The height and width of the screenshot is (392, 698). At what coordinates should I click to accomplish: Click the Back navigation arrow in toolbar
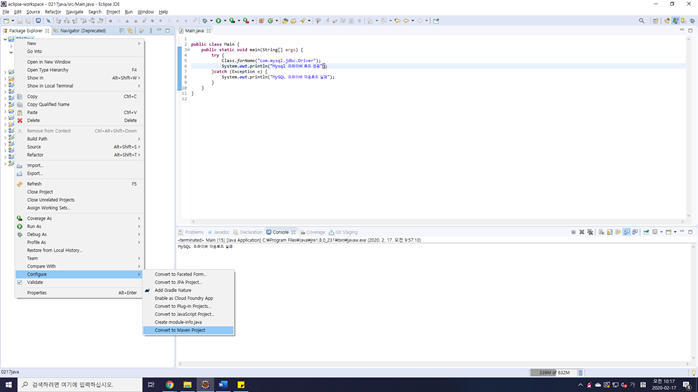point(406,20)
